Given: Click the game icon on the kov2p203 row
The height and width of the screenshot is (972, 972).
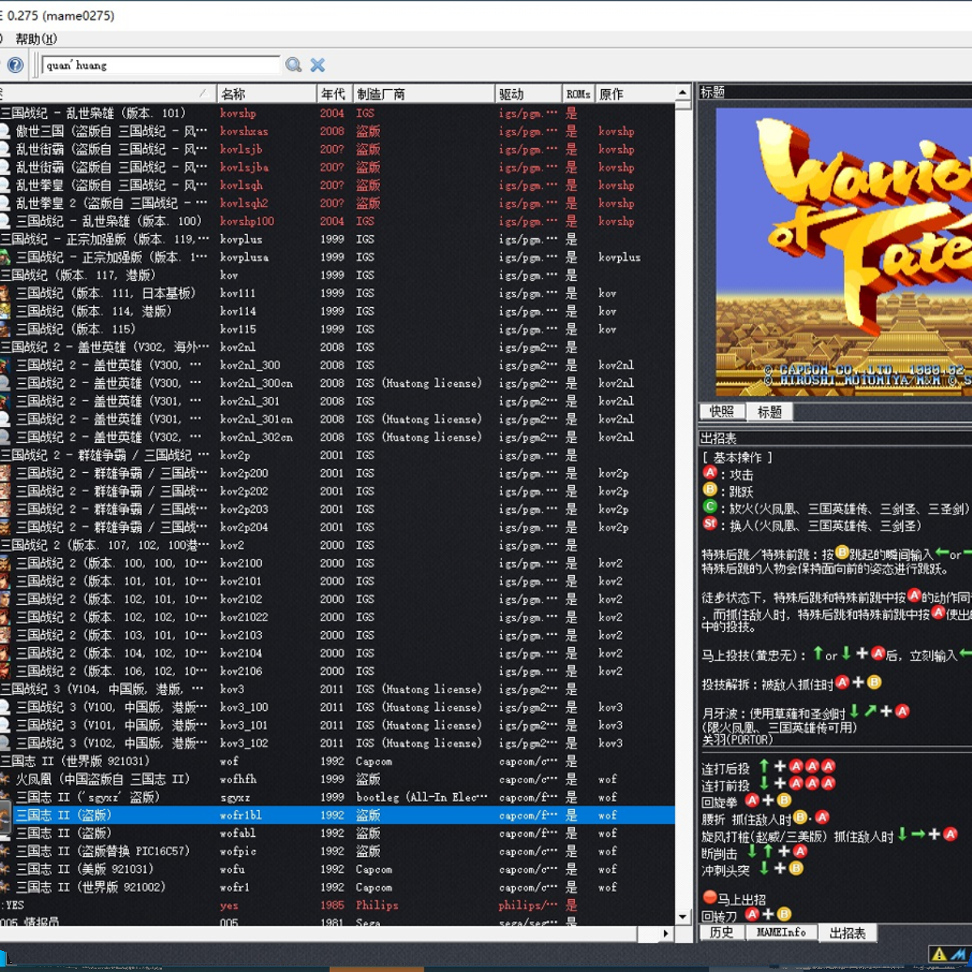Looking at the screenshot, I should coord(5,509).
